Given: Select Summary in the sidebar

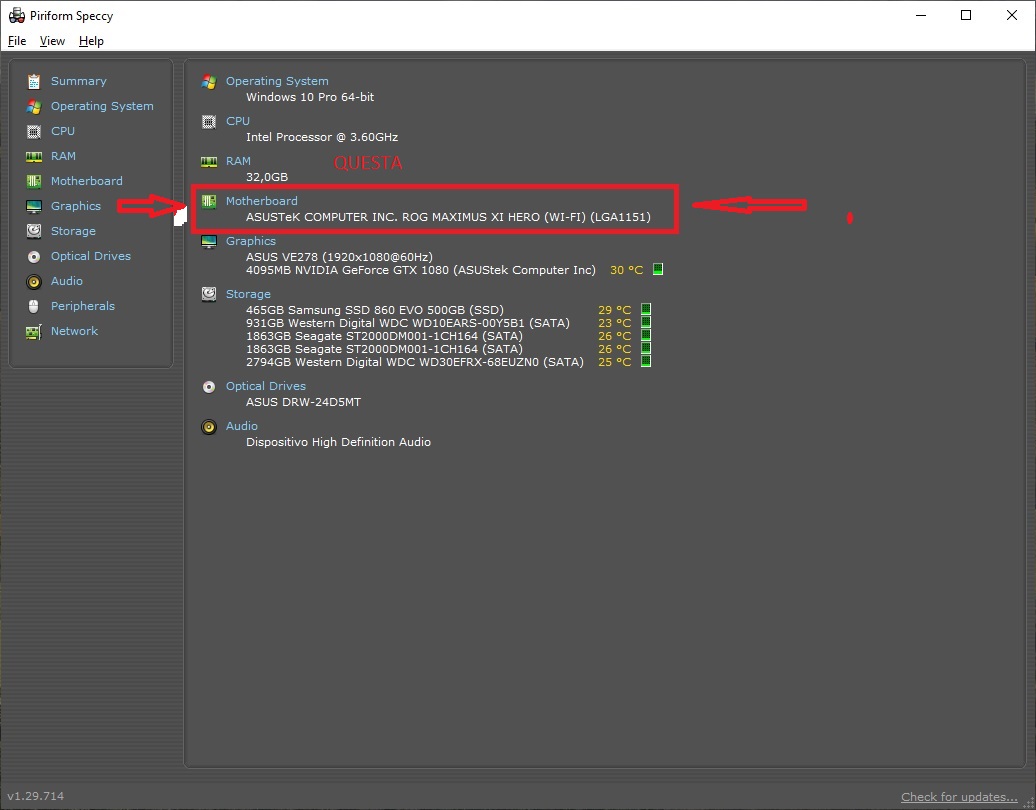Looking at the screenshot, I should (79, 81).
